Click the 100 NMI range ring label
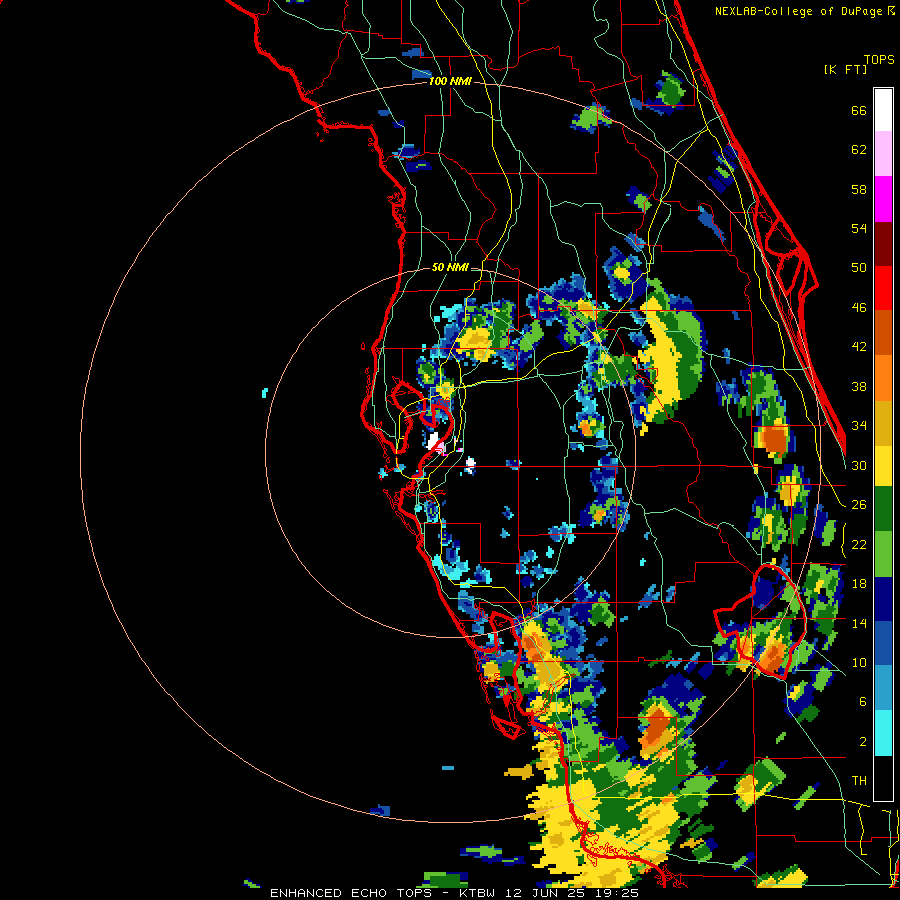Viewport: 900px width, 900px height. [450, 82]
